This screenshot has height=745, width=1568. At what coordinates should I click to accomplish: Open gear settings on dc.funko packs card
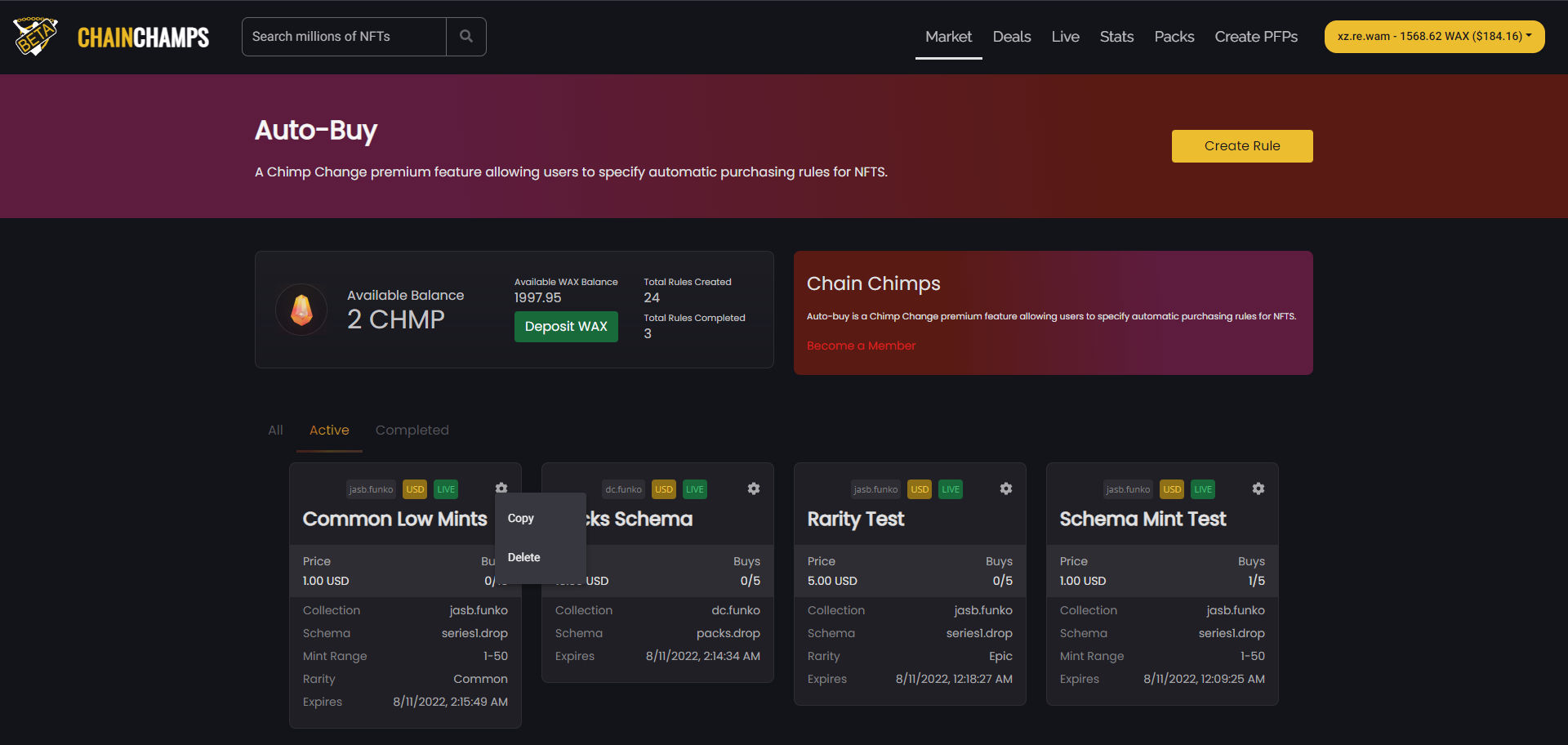coord(754,488)
